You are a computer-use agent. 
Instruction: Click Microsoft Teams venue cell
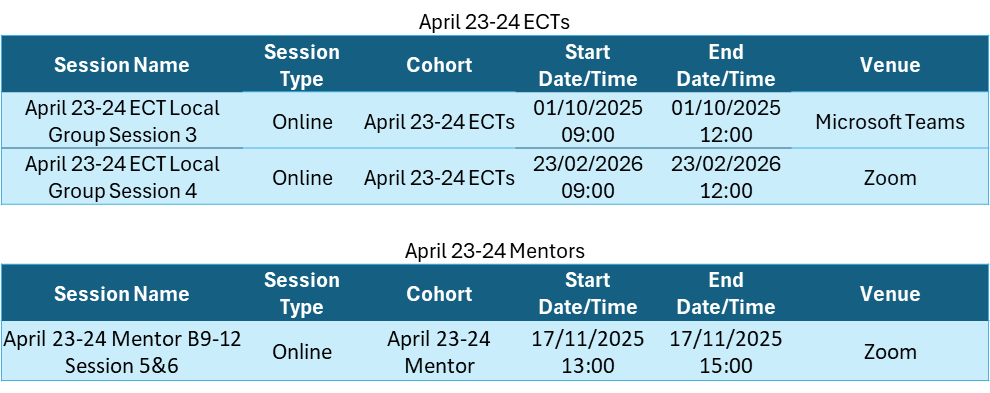[x=890, y=121]
